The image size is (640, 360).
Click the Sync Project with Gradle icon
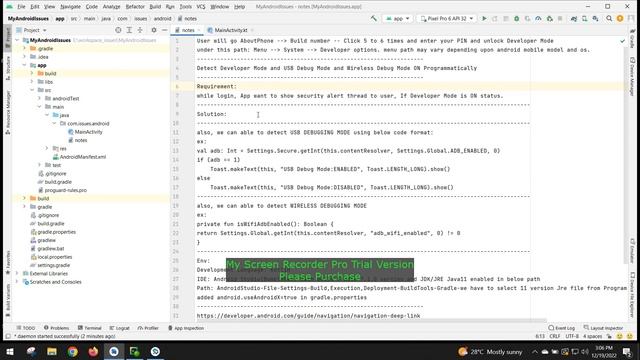(x=573, y=18)
